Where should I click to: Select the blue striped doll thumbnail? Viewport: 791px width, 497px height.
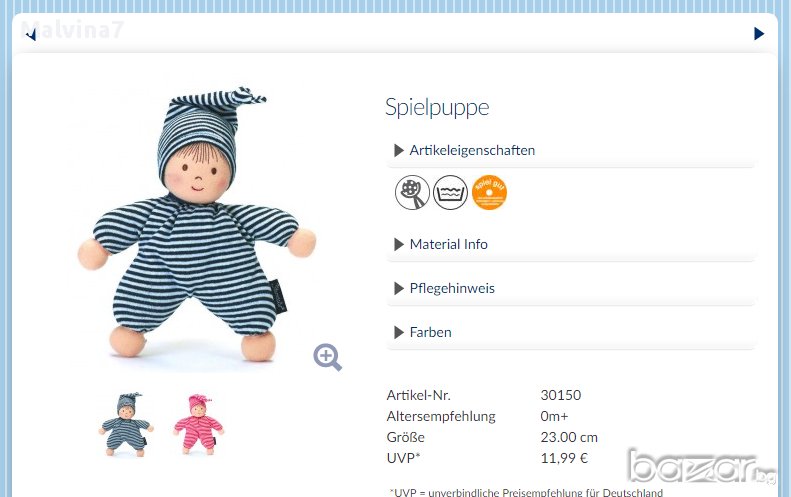(124, 424)
